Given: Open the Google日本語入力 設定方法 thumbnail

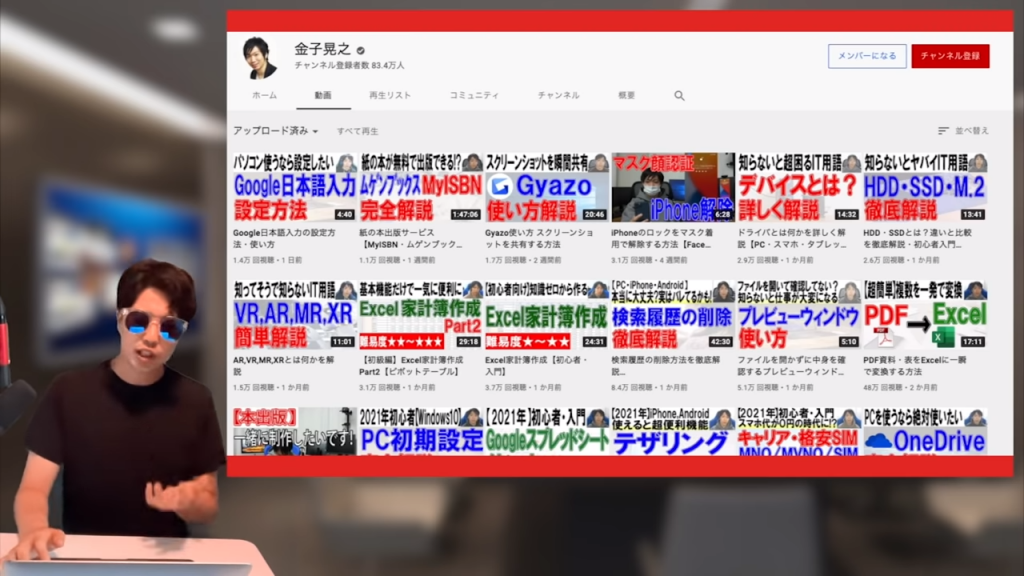Looking at the screenshot, I should (x=295, y=187).
